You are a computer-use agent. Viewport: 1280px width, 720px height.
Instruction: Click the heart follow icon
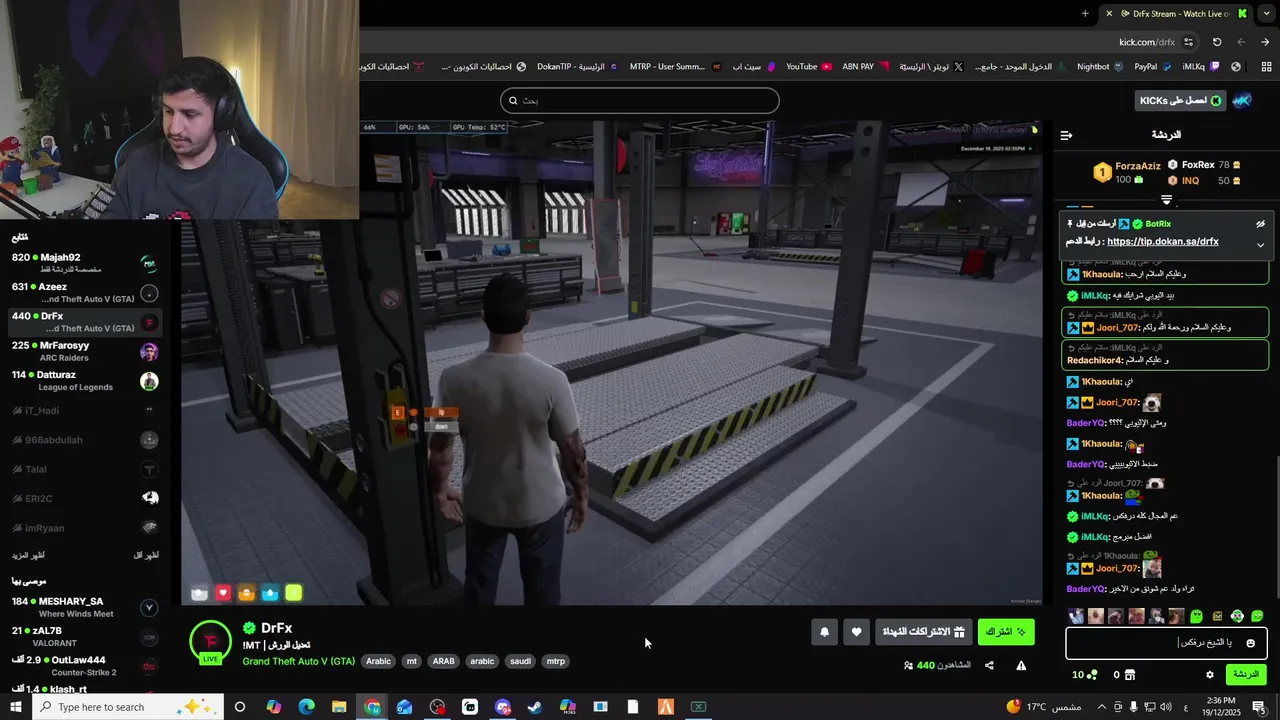click(857, 632)
